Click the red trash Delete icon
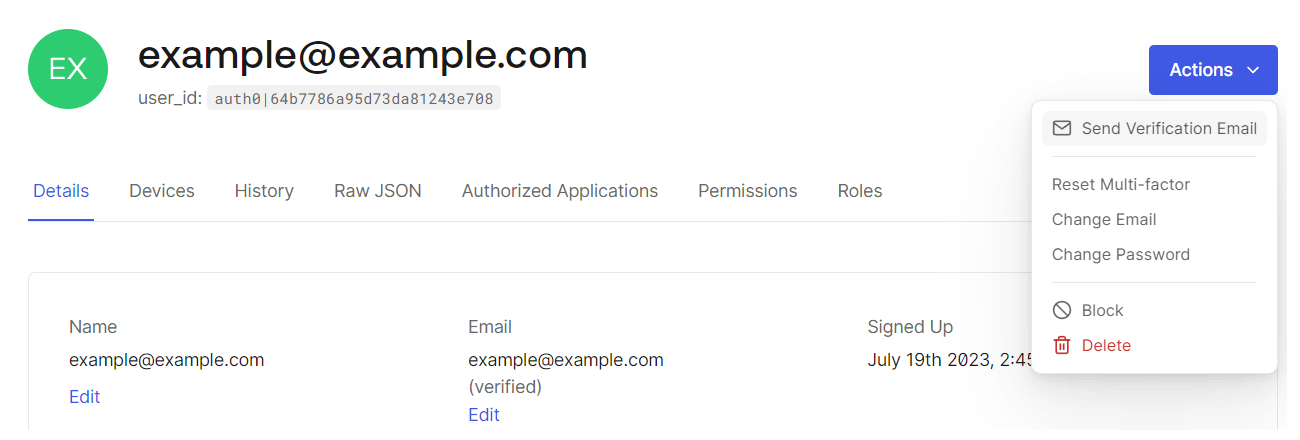Viewport: 1300px width, 440px height. (1062, 345)
